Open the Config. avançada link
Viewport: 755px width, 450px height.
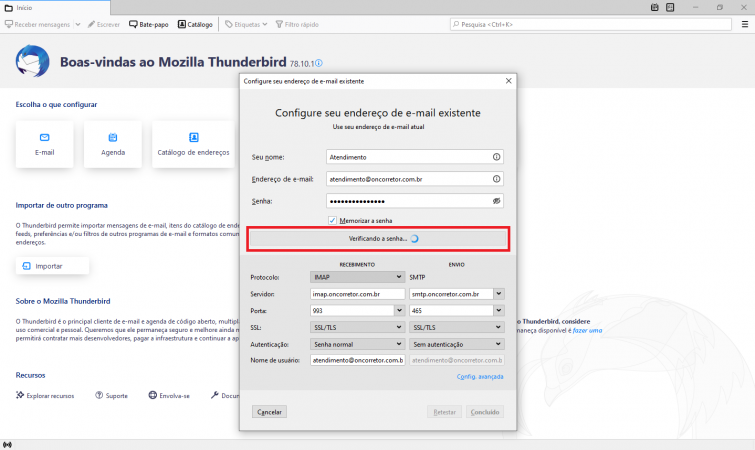(x=480, y=376)
